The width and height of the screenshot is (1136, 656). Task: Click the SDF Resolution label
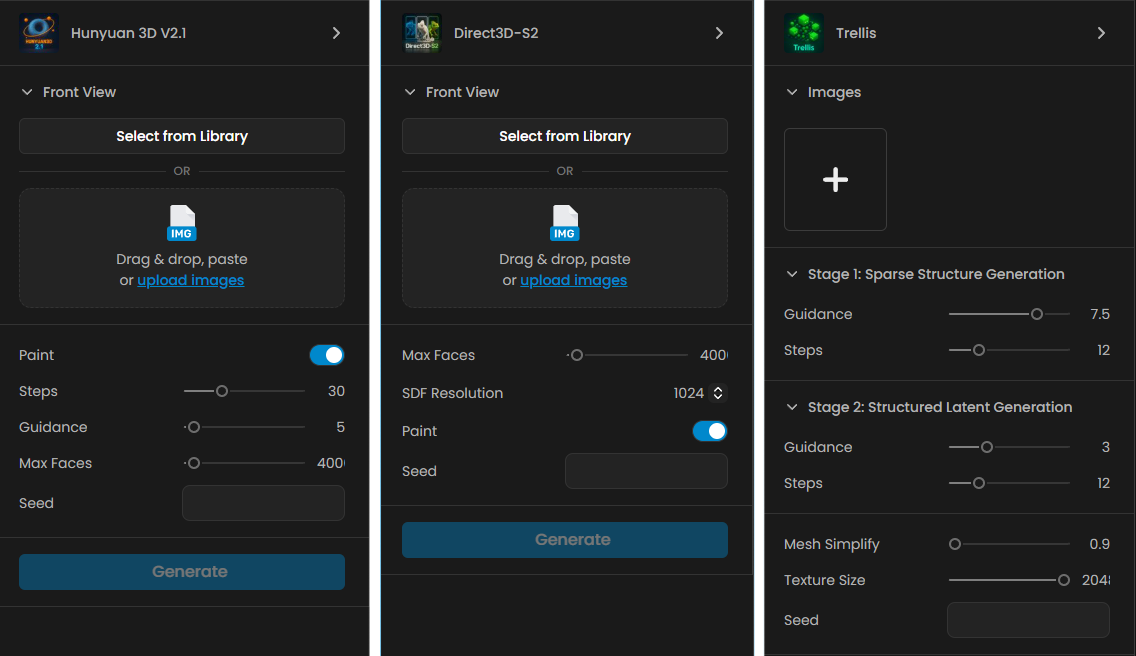click(452, 393)
